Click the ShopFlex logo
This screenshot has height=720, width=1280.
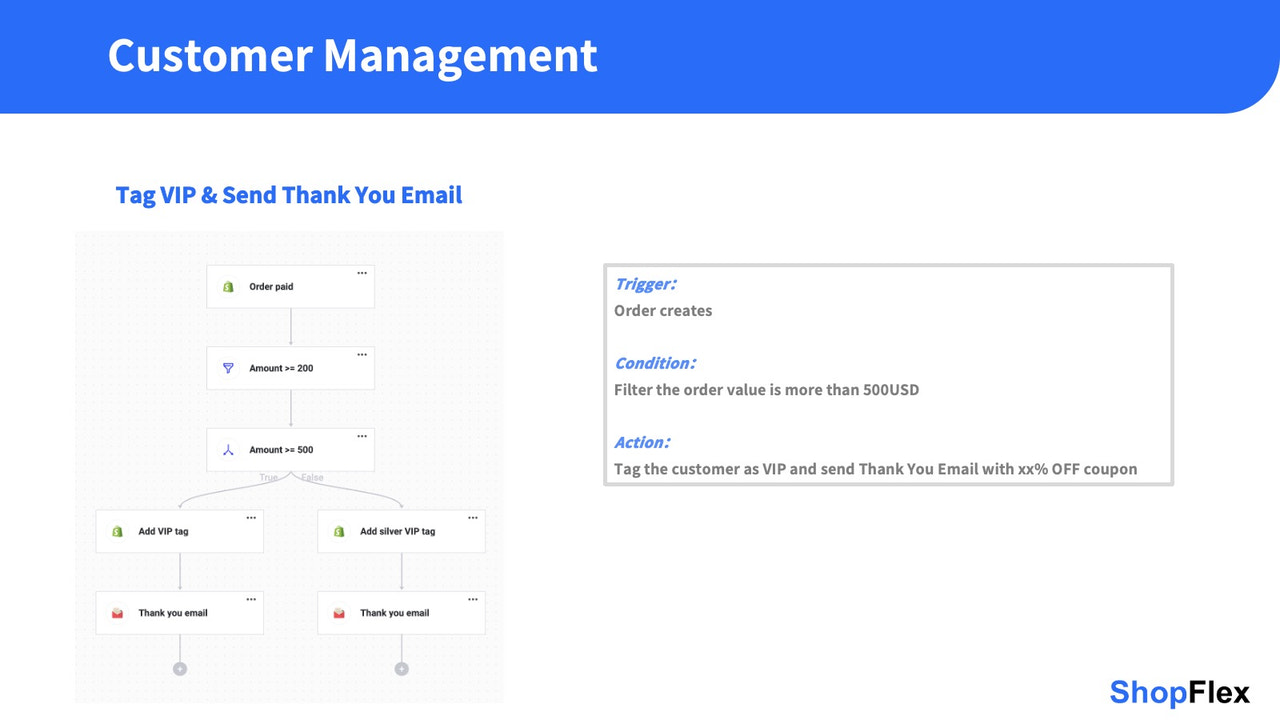1178,692
